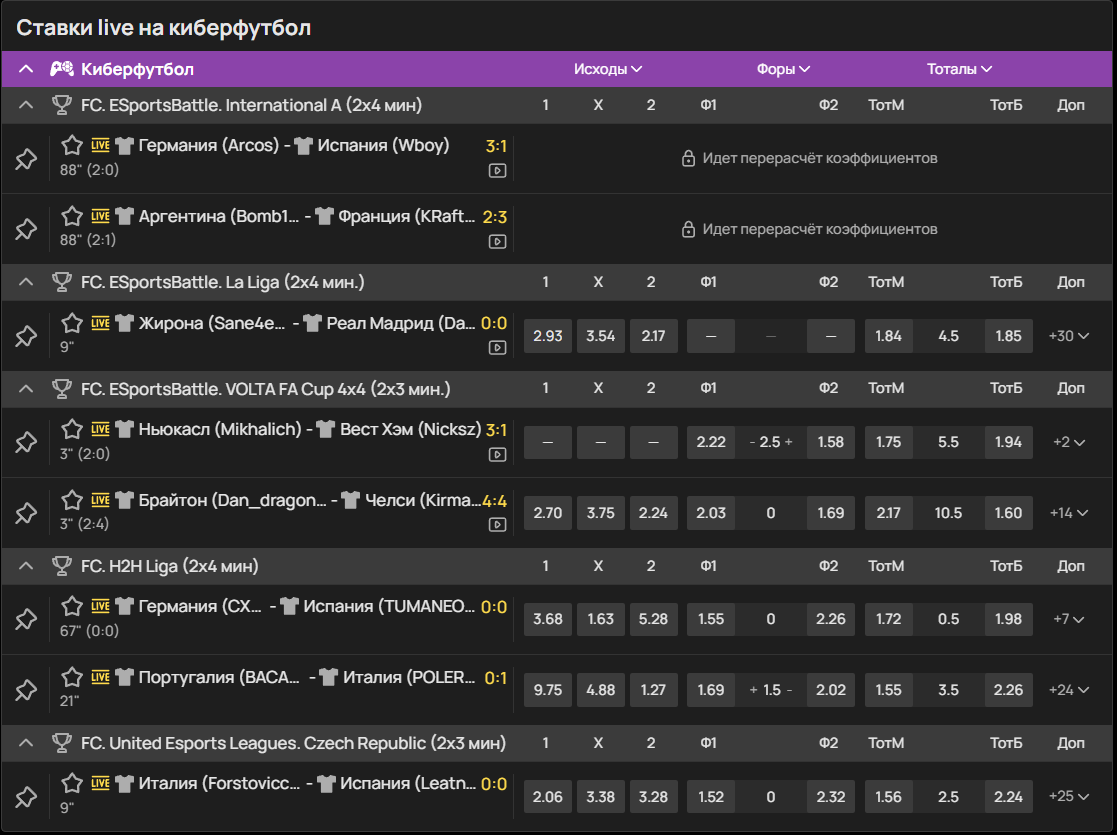Add Германия (Arcos) match to favorites star

coord(72,145)
